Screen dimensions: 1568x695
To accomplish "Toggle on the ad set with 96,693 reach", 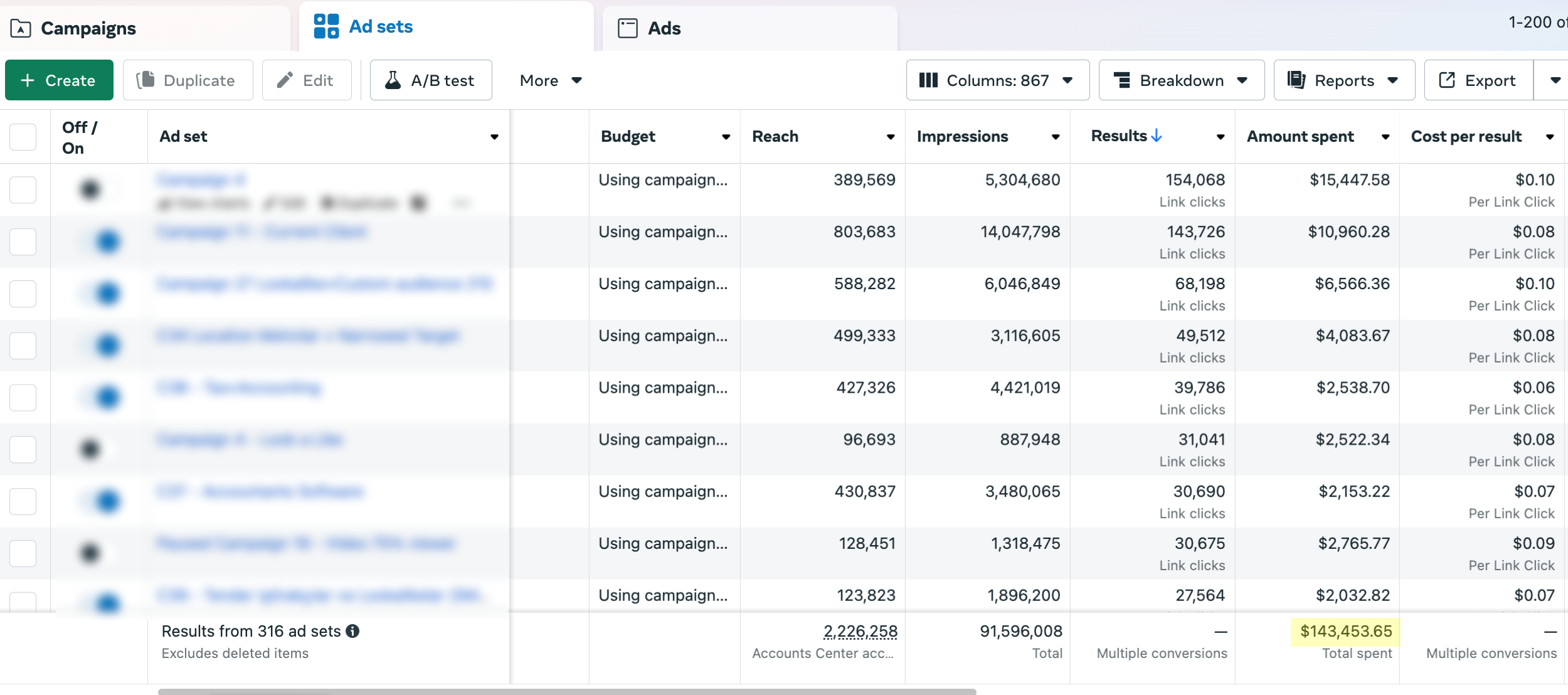I will click(97, 449).
